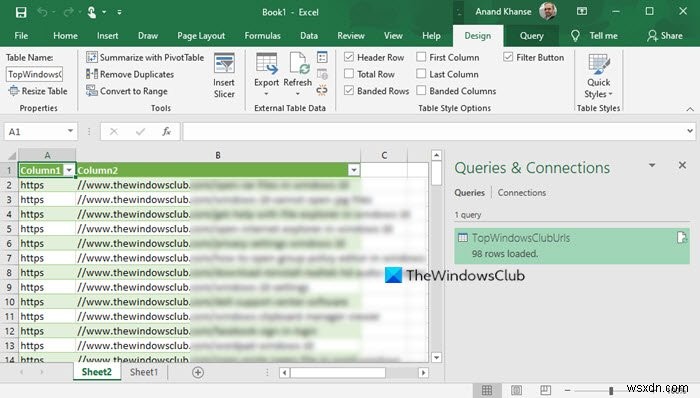Screen dimensions: 700x398
Task: Select the column B header
Action: click(218, 155)
